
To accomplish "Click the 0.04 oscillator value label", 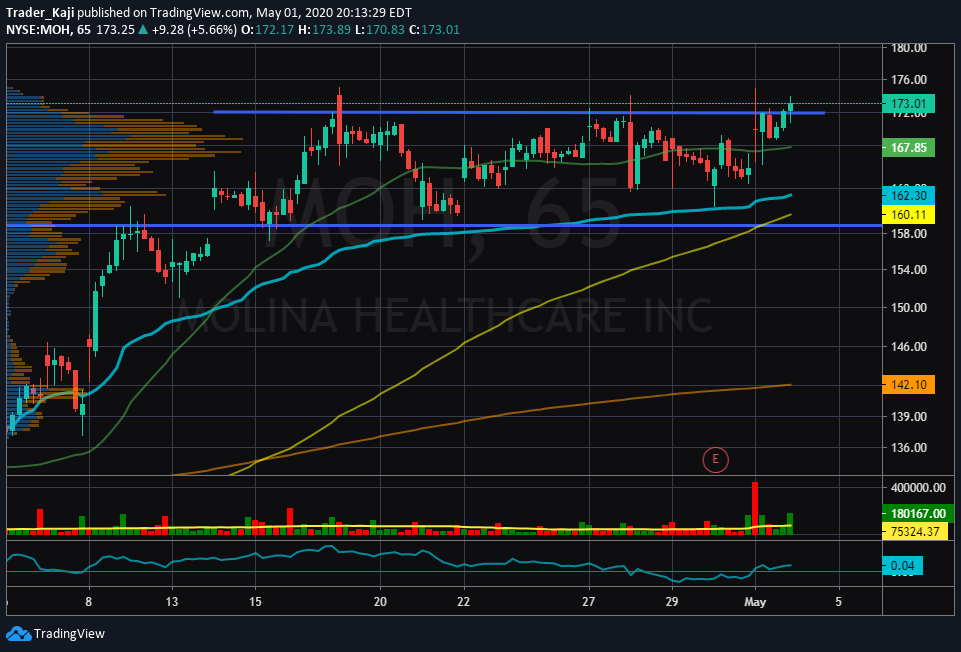I will coord(902,566).
